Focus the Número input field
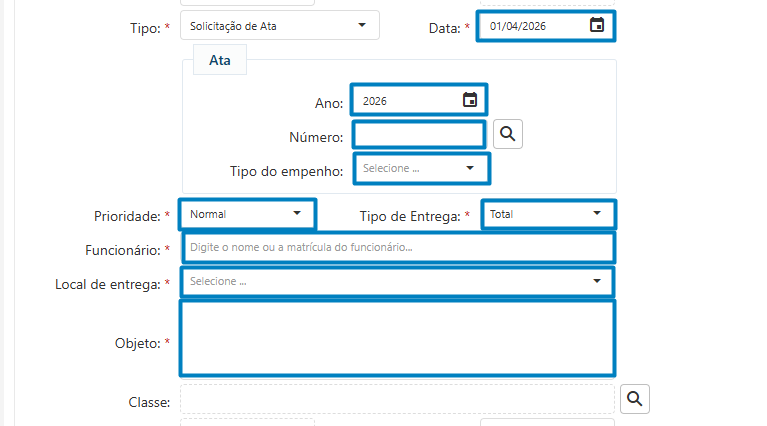Viewport: 767px width, 426px height. pos(418,134)
